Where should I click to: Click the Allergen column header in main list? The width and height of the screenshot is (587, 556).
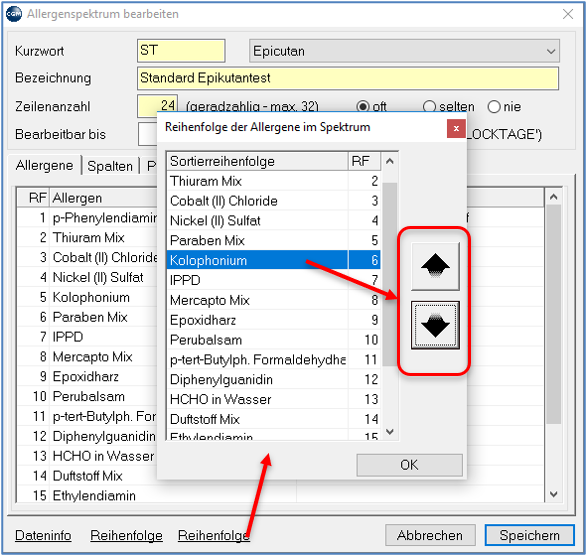point(103,198)
